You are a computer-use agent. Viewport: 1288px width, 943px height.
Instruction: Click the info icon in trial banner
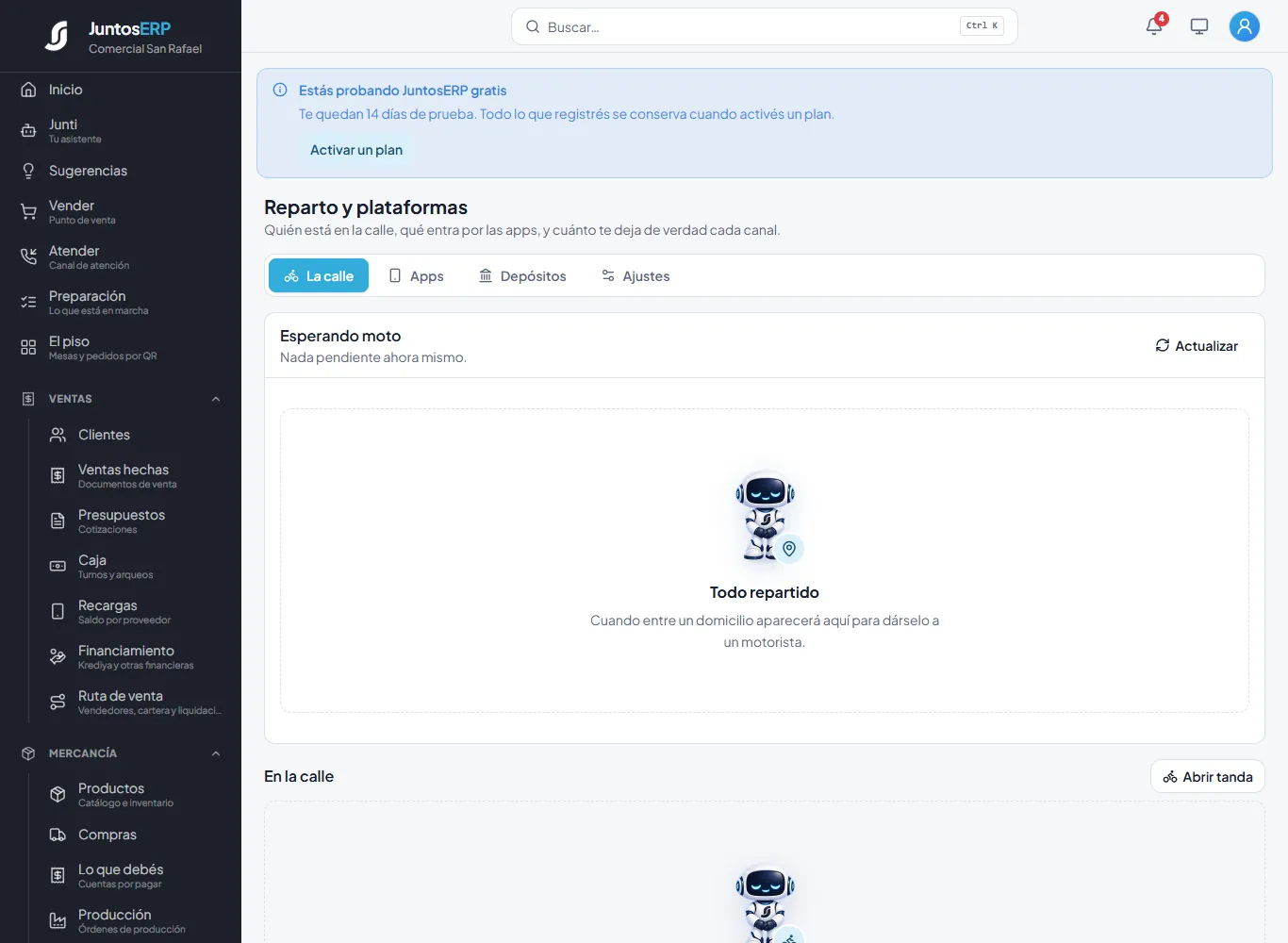pyautogui.click(x=280, y=91)
